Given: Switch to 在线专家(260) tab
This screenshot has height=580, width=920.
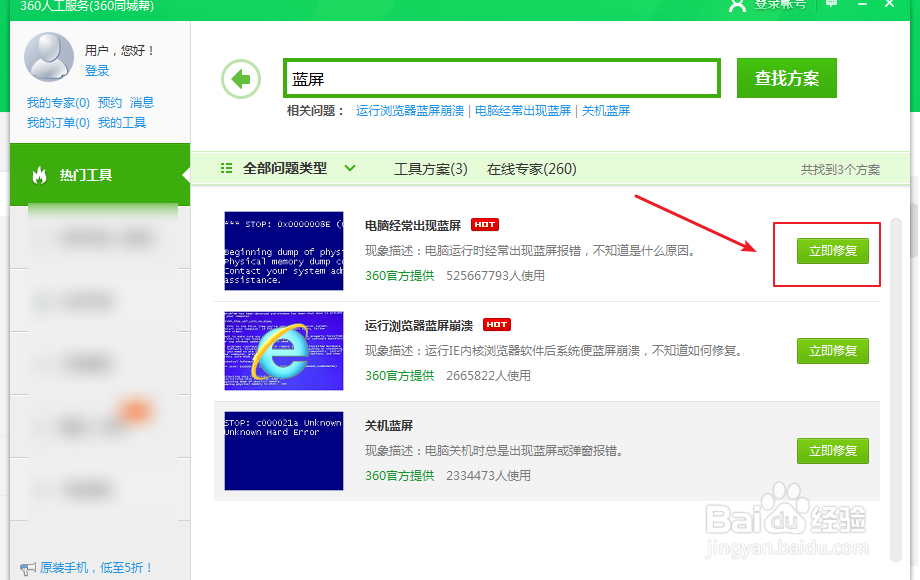Looking at the screenshot, I should pos(532,169).
